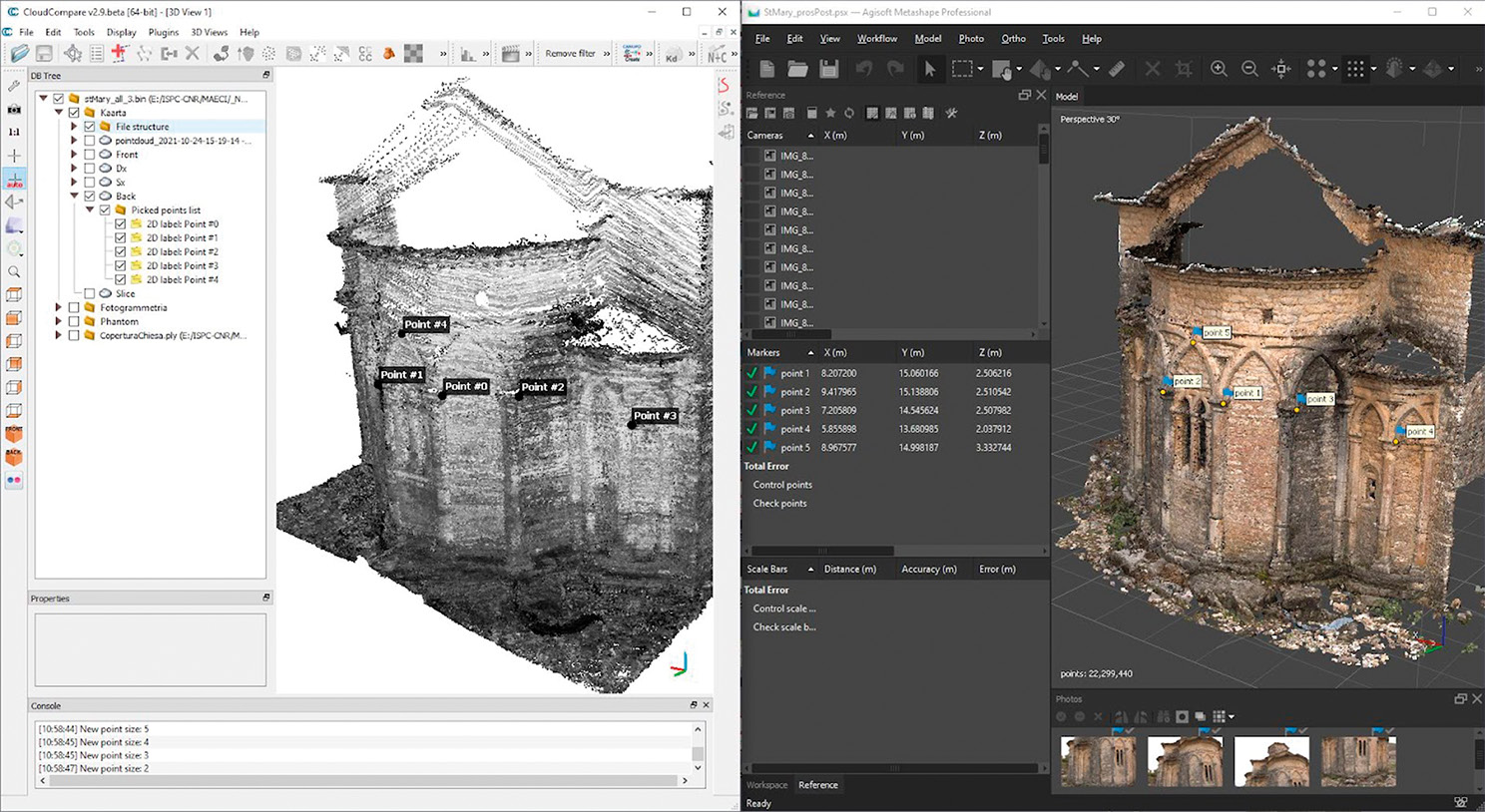1485x812 pixels.
Task: Click the Reset View icon in Metashape
Action: (x=1281, y=69)
